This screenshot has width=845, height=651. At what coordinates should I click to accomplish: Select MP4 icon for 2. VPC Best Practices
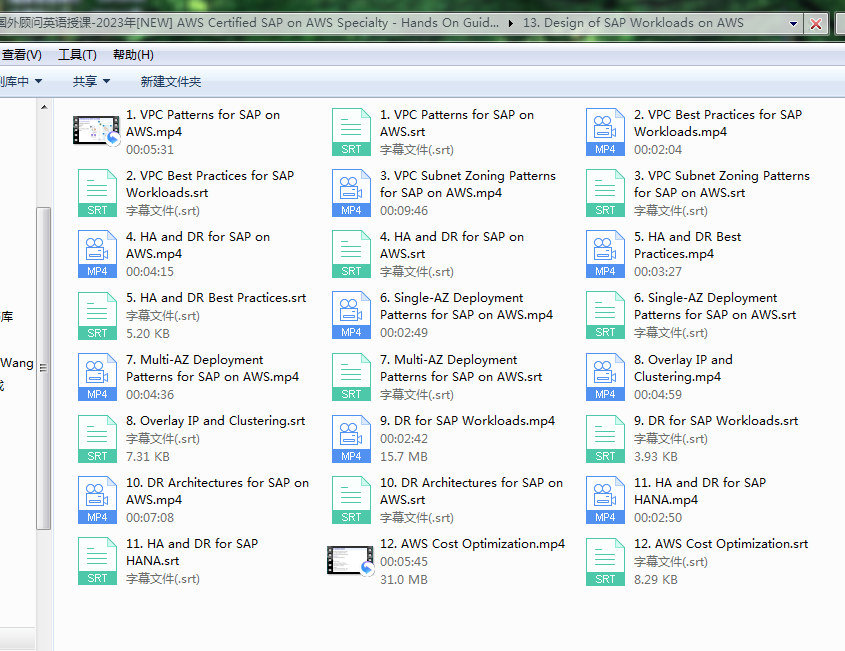(605, 132)
